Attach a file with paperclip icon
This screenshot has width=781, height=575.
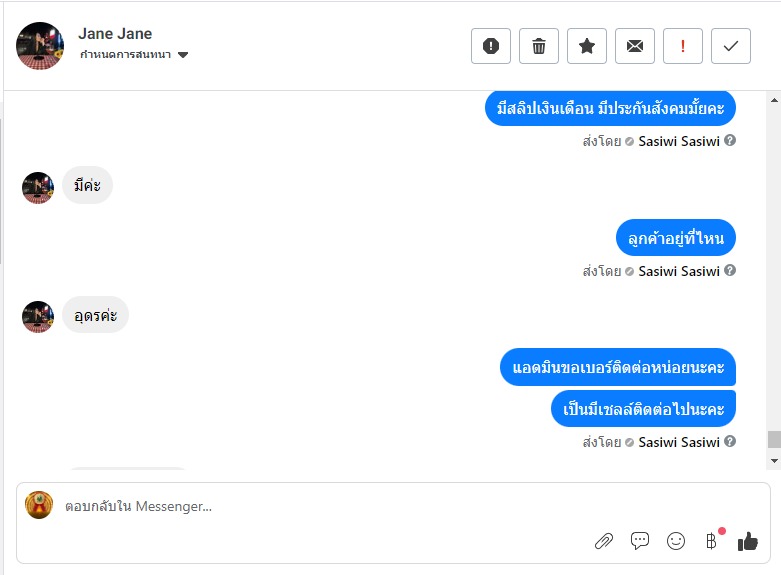click(604, 541)
